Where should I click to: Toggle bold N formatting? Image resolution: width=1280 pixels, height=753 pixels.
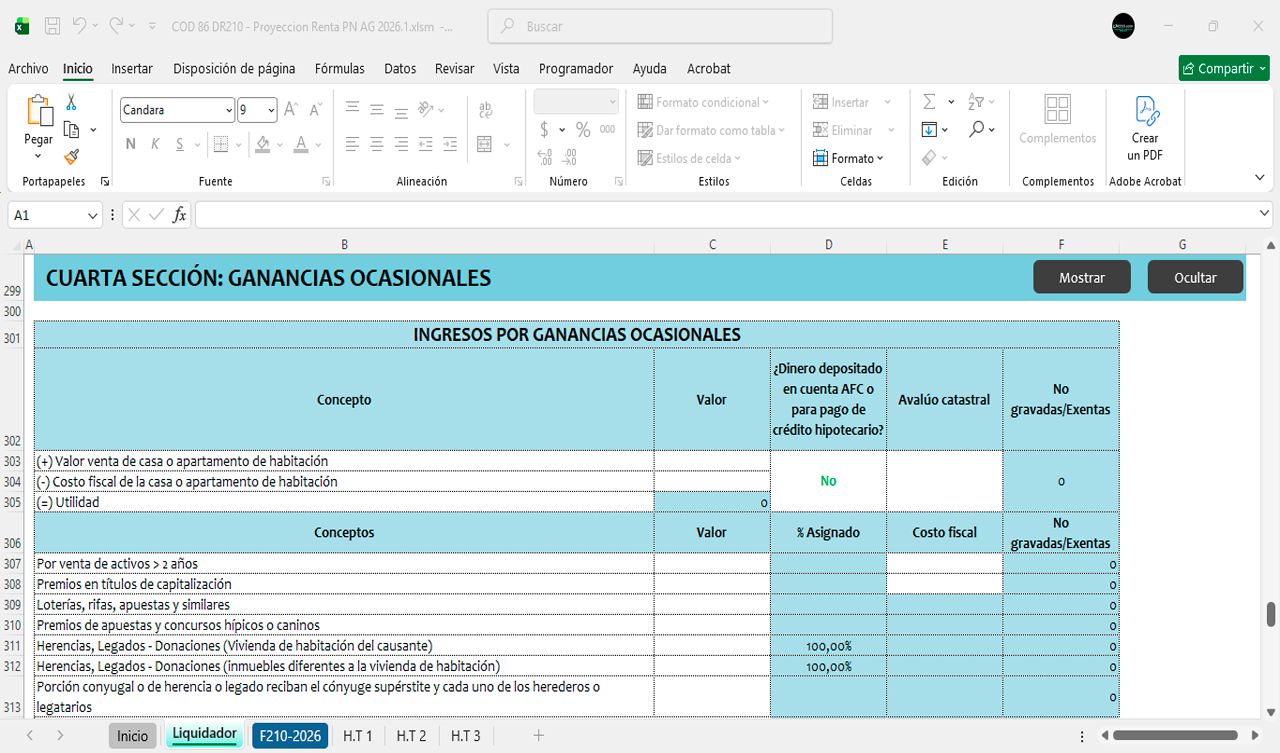tap(130, 144)
